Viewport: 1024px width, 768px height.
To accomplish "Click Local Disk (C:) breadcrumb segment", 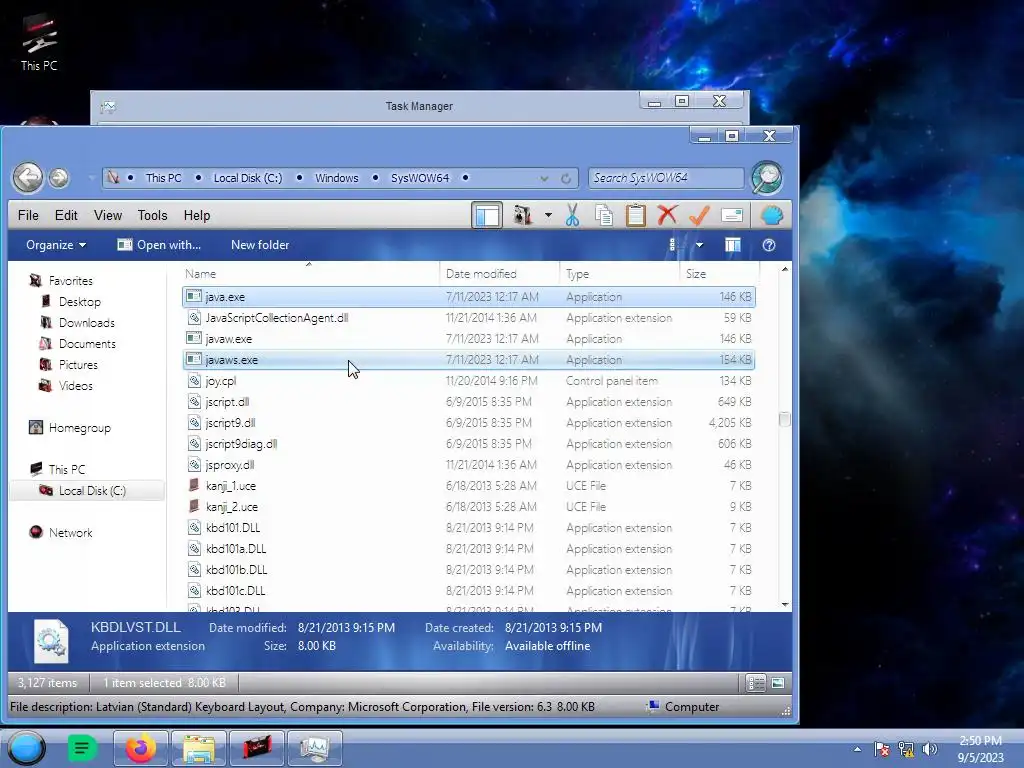I will coord(248,178).
